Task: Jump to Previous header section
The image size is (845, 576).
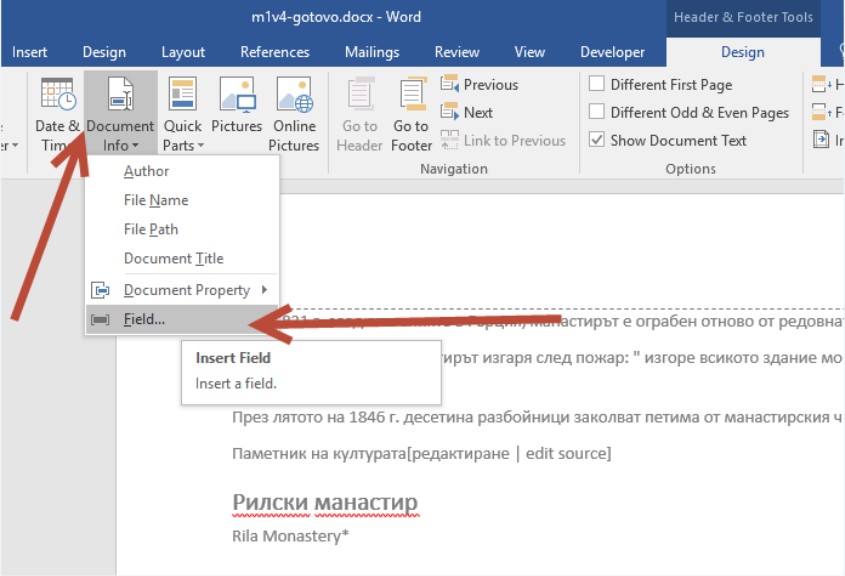Action: (x=479, y=85)
